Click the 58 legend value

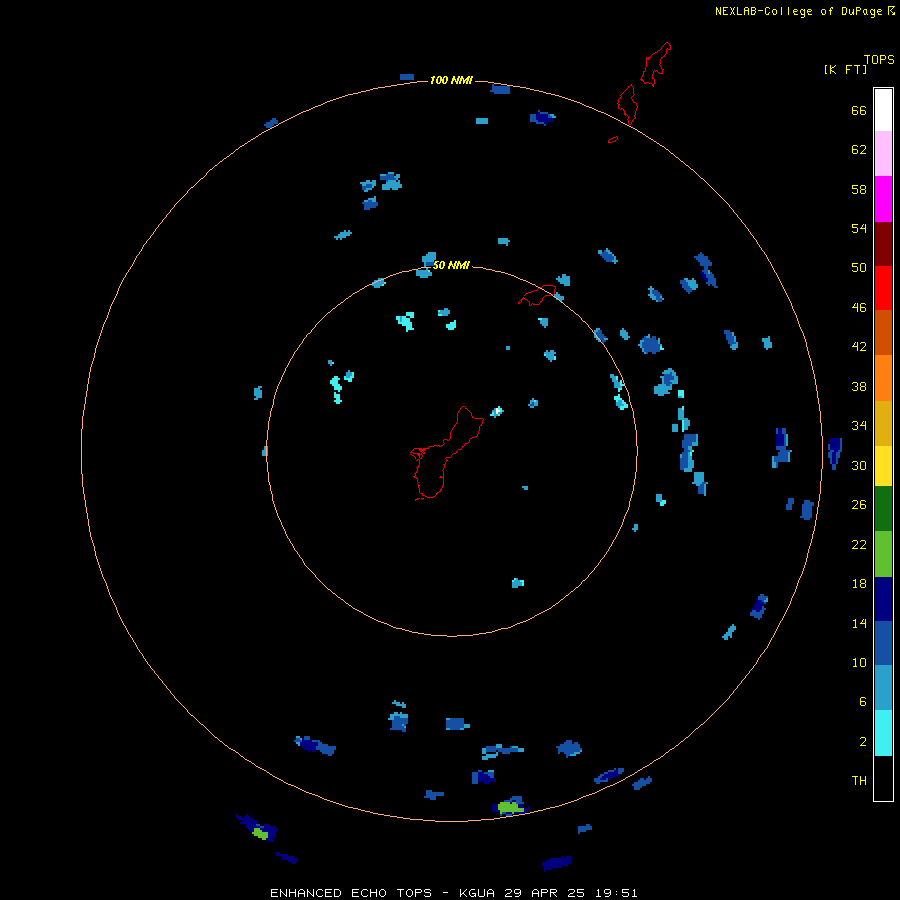pyautogui.click(x=859, y=189)
